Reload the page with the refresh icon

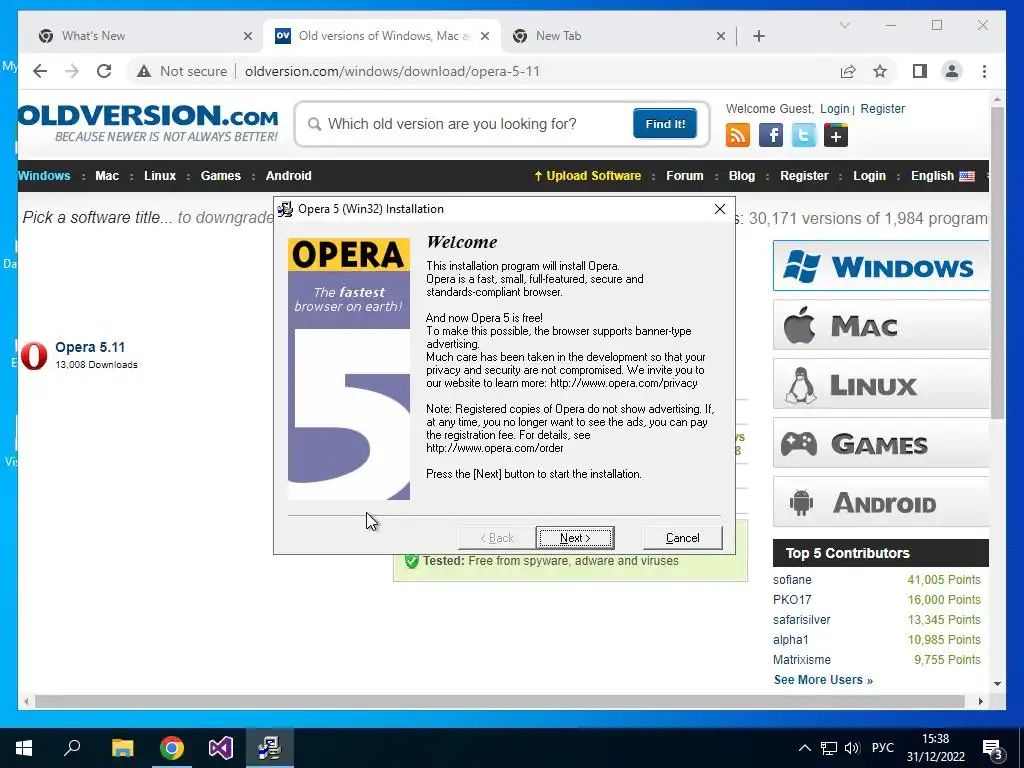click(104, 71)
